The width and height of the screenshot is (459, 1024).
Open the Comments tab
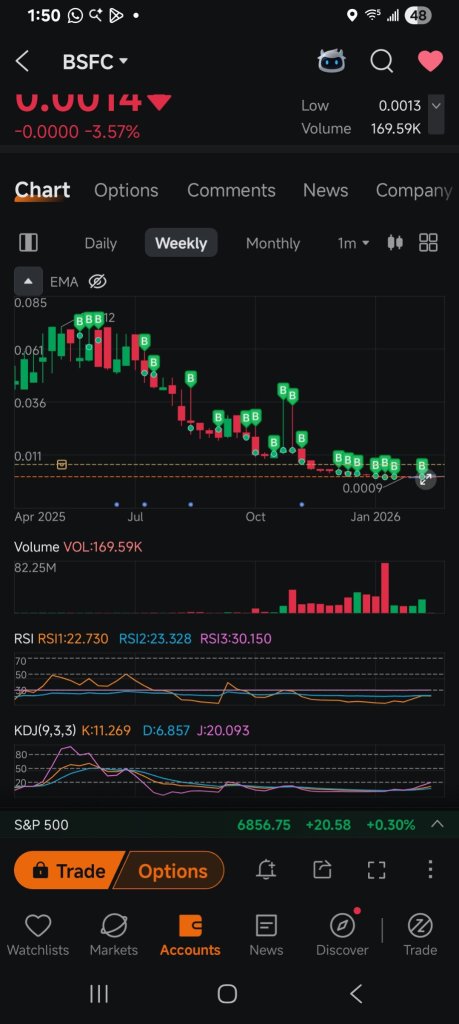[231, 190]
